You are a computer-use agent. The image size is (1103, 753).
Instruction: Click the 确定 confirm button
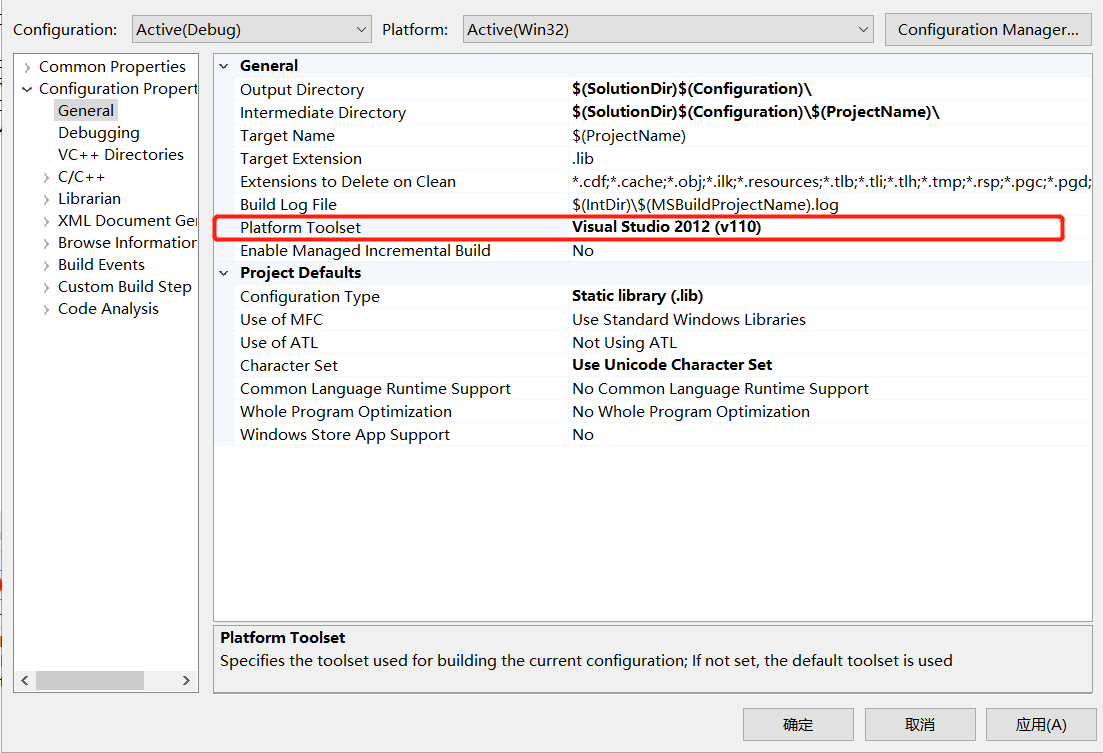click(798, 724)
